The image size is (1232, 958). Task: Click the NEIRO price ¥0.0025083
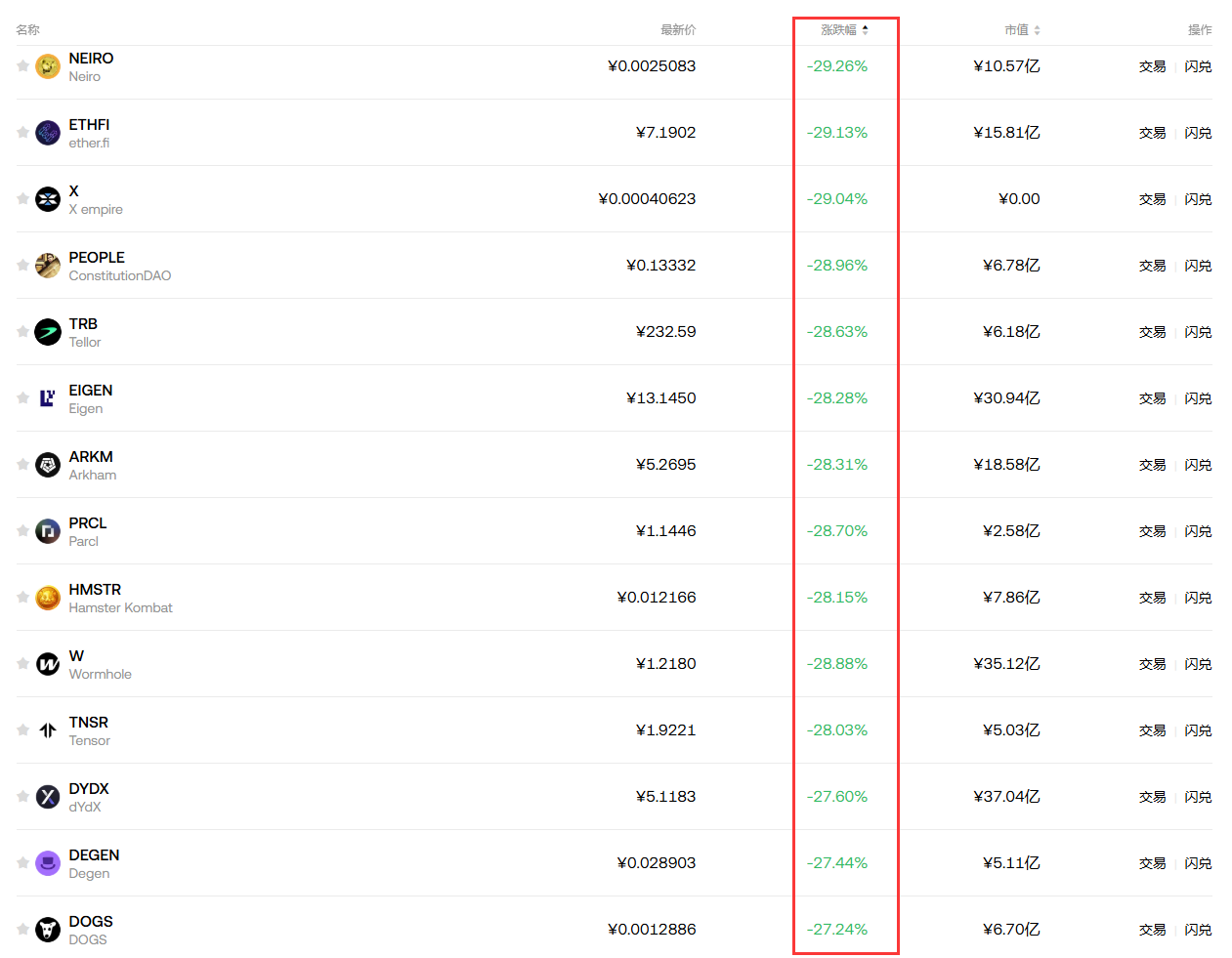point(652,66)
